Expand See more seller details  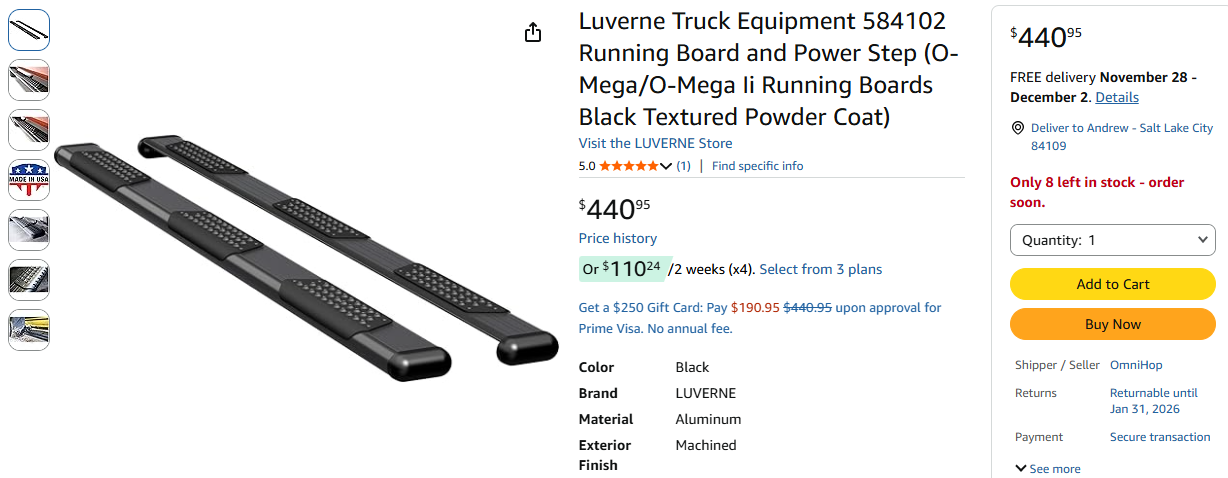click(1047, 469)
